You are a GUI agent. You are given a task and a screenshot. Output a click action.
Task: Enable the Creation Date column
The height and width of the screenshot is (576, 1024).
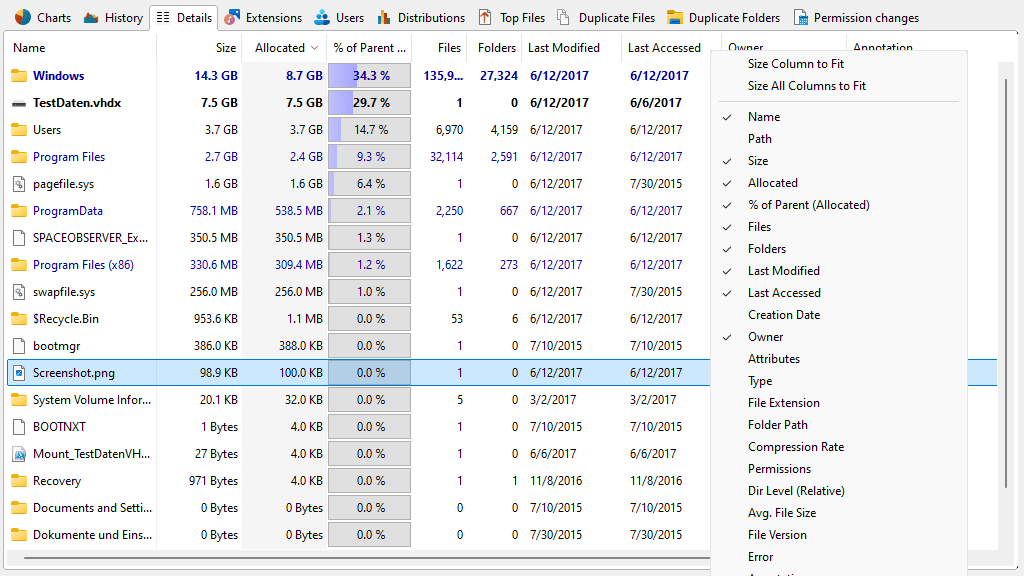[783, 315]
